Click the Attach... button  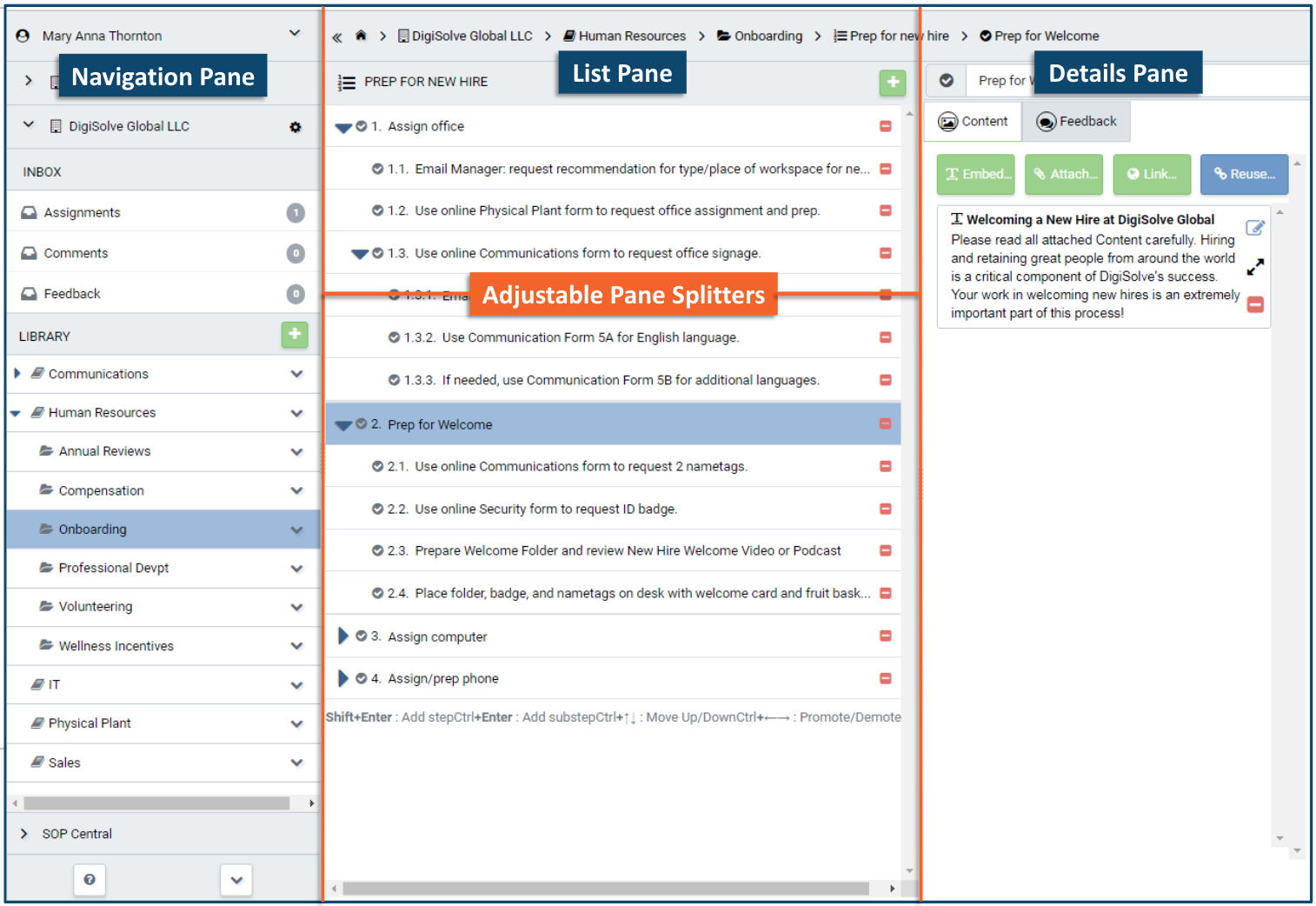coord(1064,174)
